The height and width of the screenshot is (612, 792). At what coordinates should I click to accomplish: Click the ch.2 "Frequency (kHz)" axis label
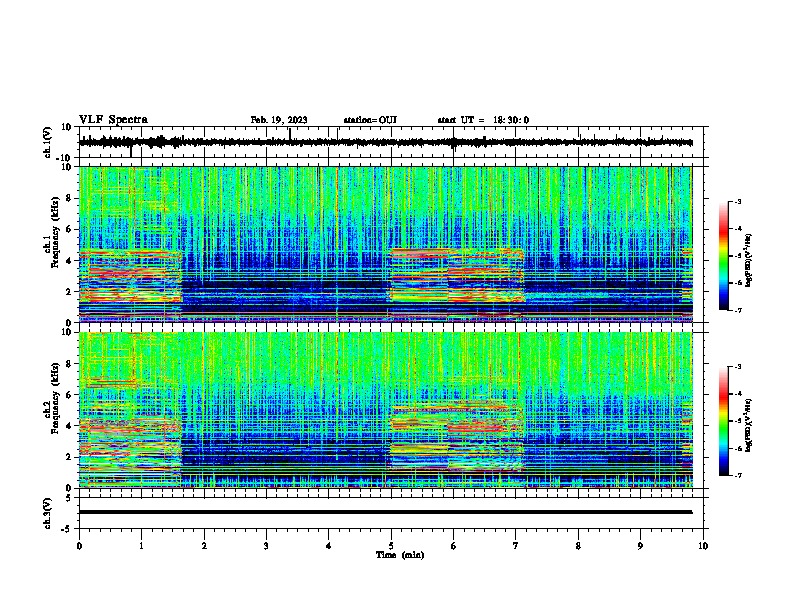pyautogui.click(x=55, y=398)
